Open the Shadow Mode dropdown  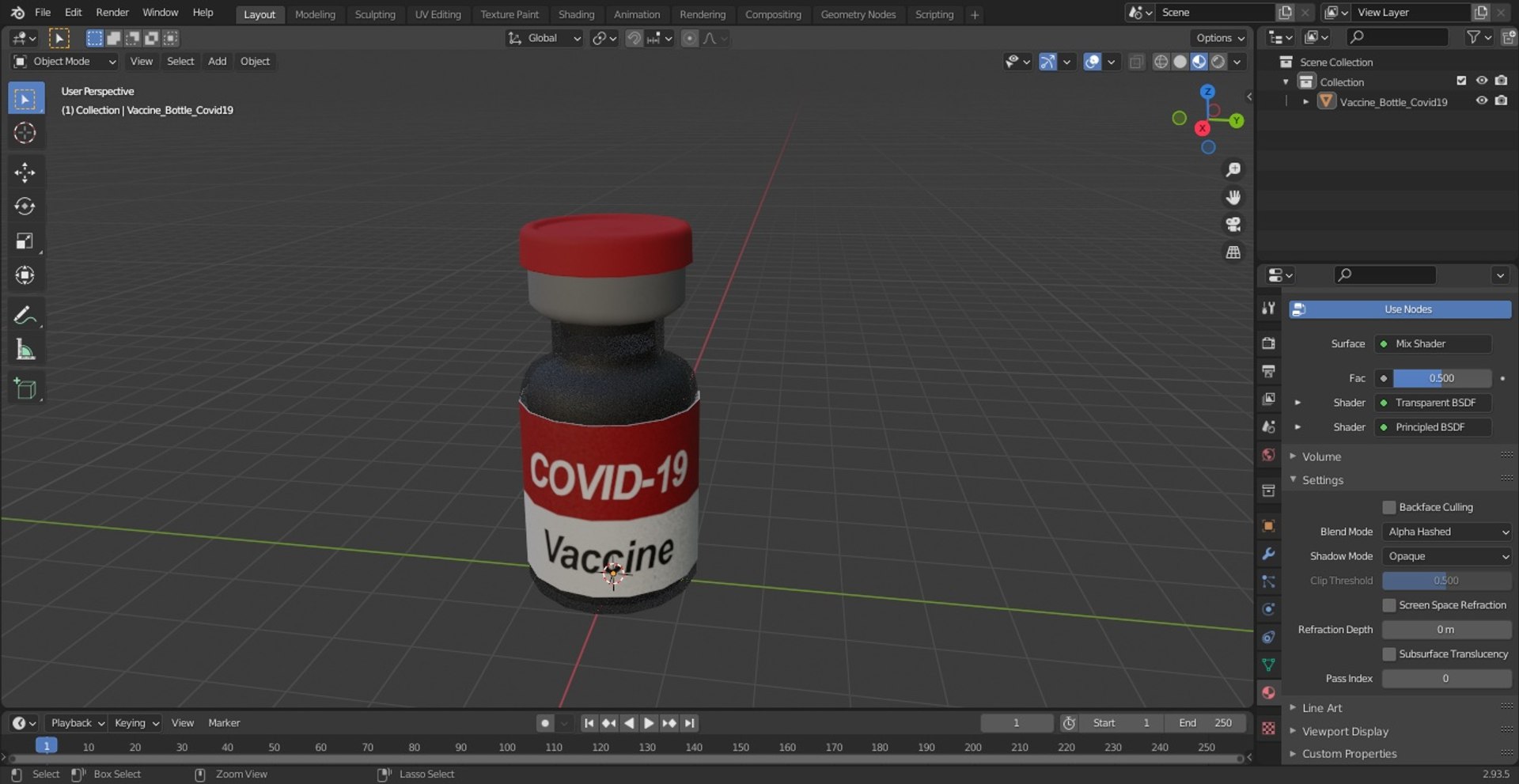(1447, 556)
